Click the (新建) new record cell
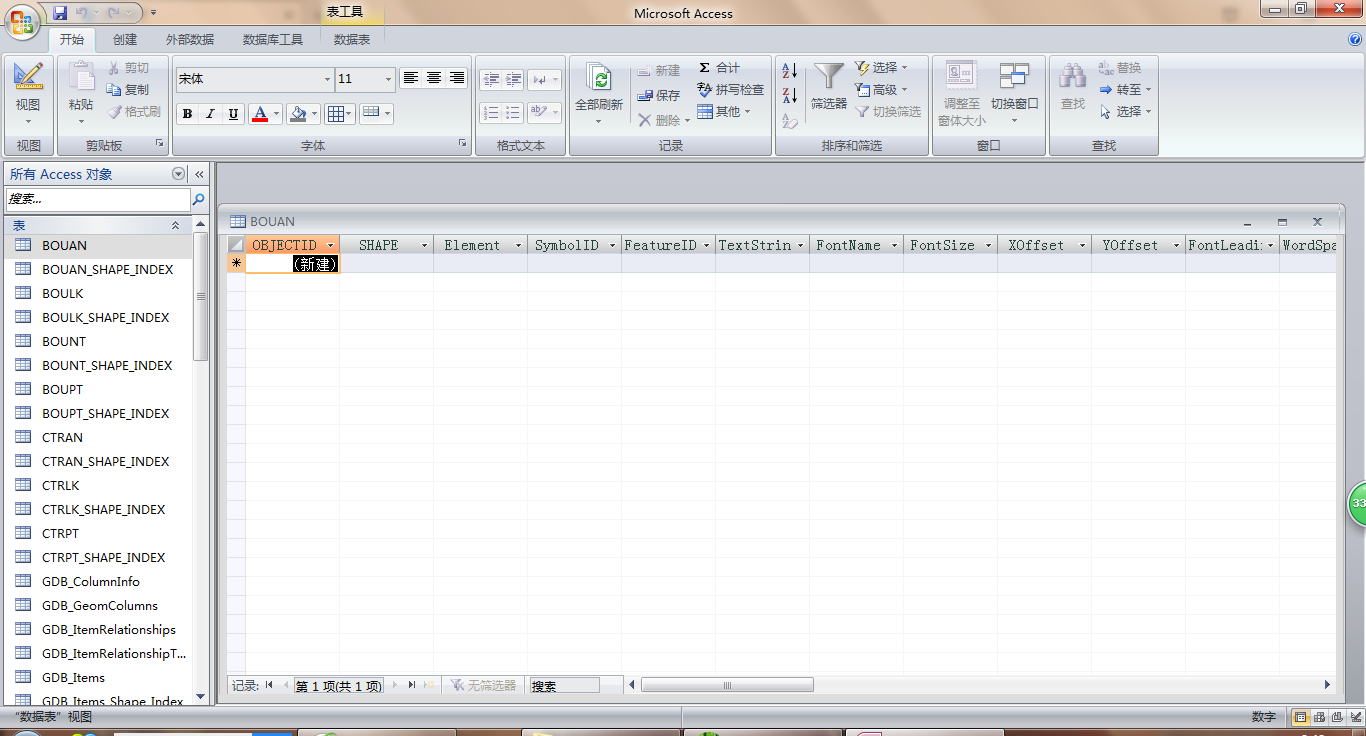The image size is (1366, 736). pos(293,264)
